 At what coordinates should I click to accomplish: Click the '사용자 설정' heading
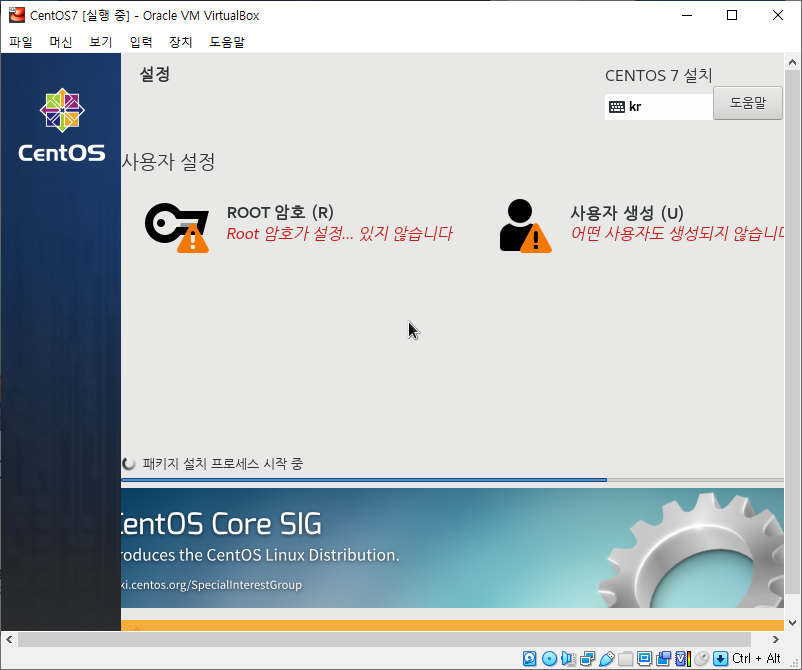tap(168, 162)
